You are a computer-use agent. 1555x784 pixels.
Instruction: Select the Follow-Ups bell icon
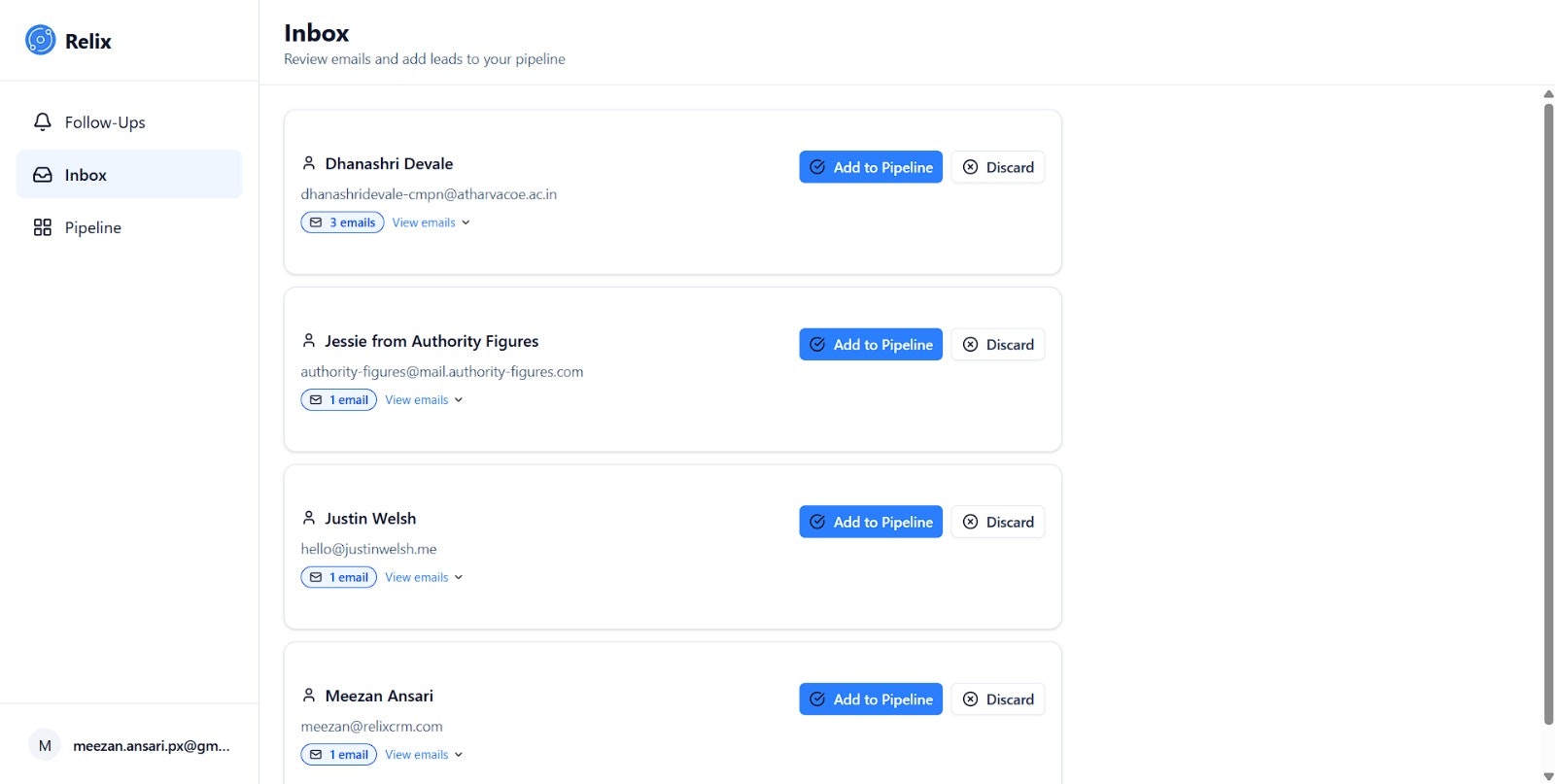[43, 121]
